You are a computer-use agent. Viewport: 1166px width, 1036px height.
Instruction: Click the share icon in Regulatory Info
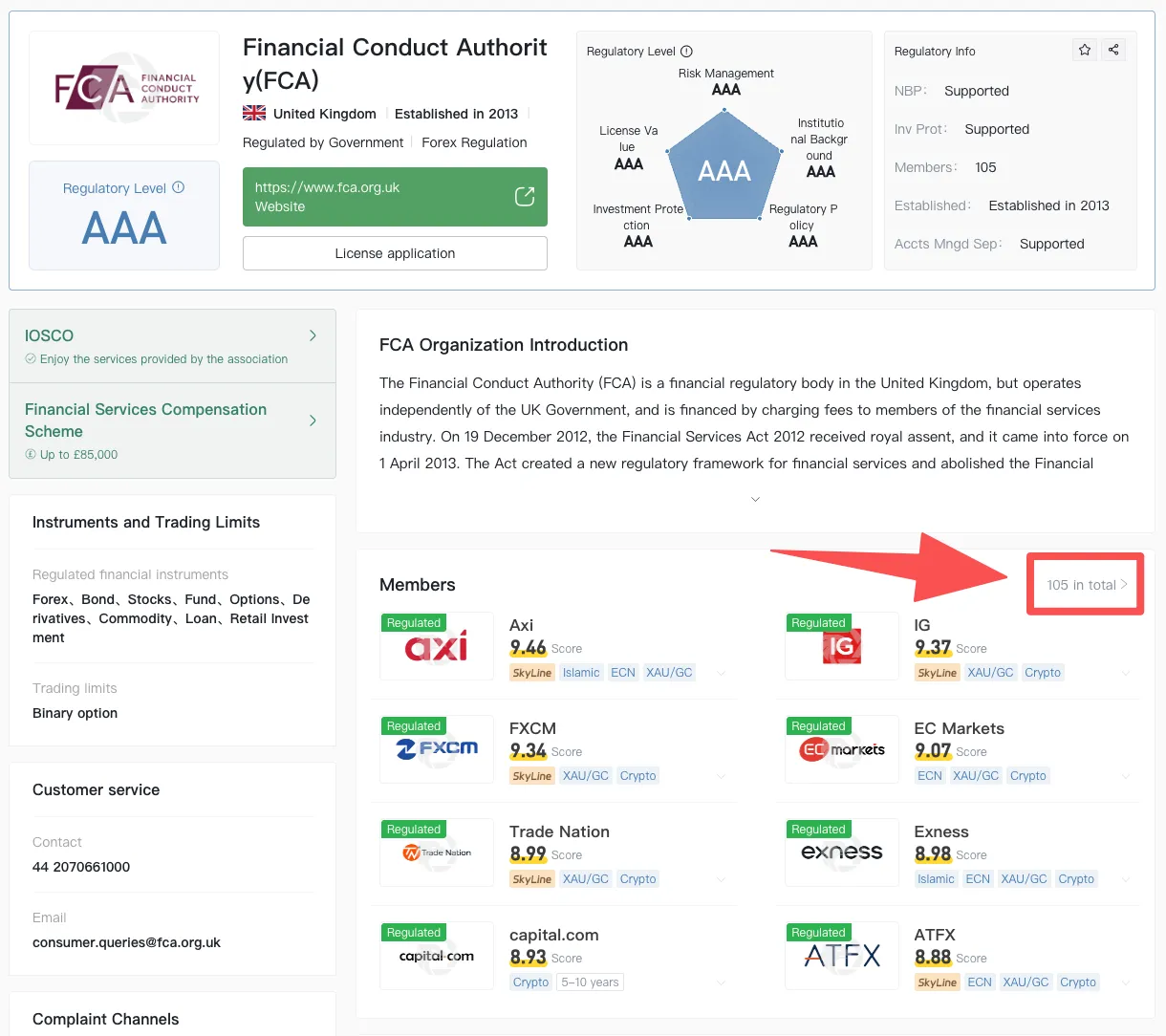(1113, 50)
